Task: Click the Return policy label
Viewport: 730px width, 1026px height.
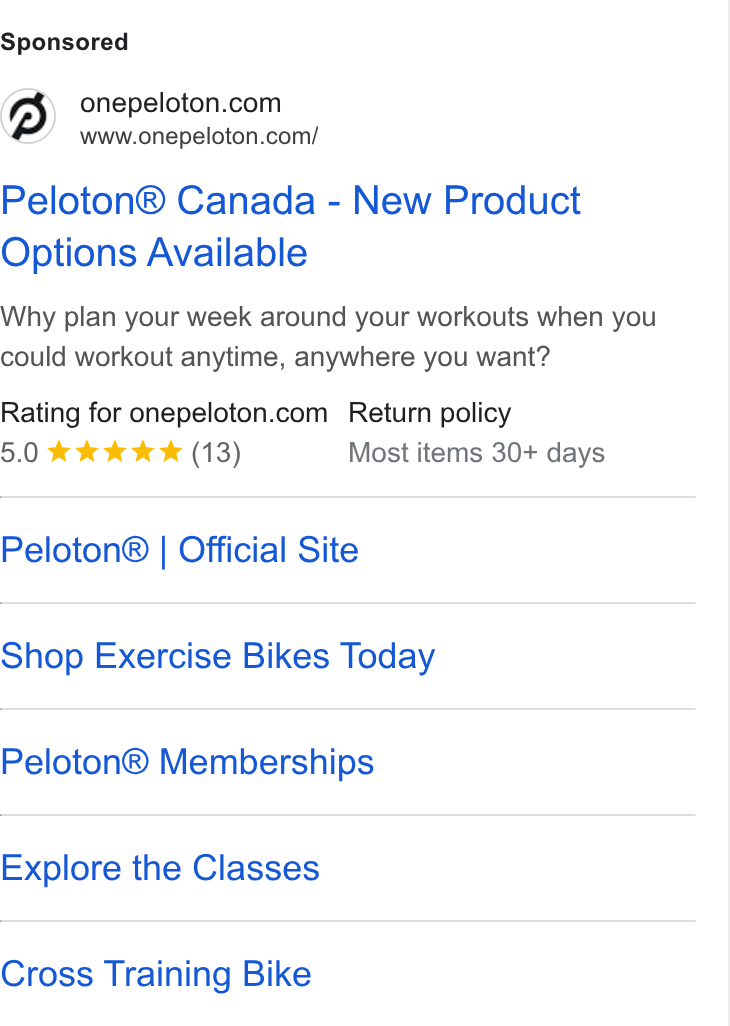Action: (x=430, y=413)
